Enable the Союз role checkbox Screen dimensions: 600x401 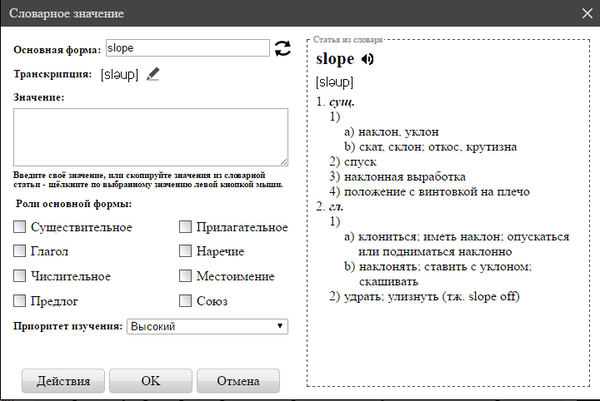click(x=185, y=301)
